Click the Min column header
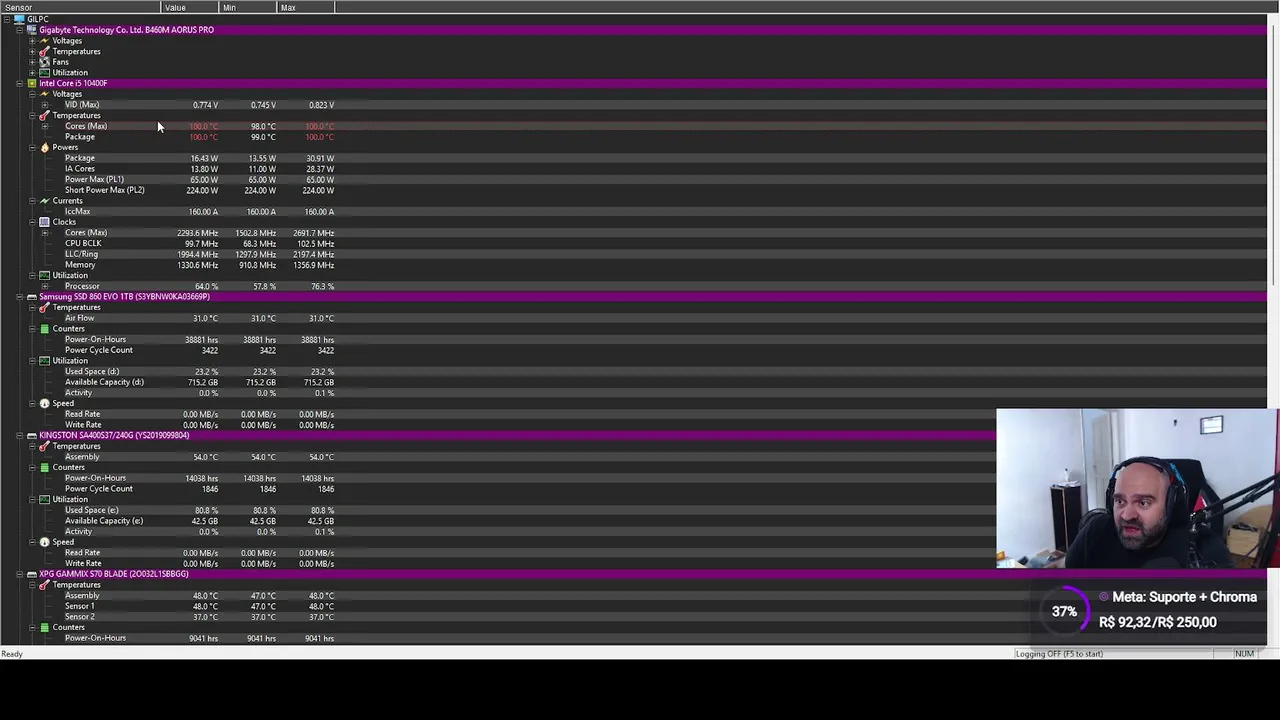1280x720 pixels. pyautogui.click(x=247, y=7)
